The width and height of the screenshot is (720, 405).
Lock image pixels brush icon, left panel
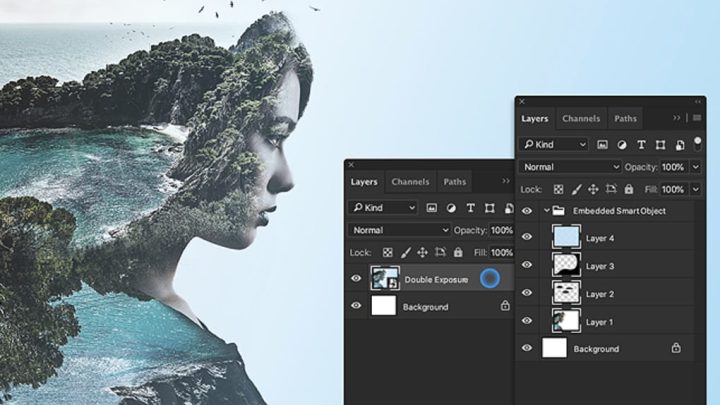pyautogui.click(x=405, y=253)
